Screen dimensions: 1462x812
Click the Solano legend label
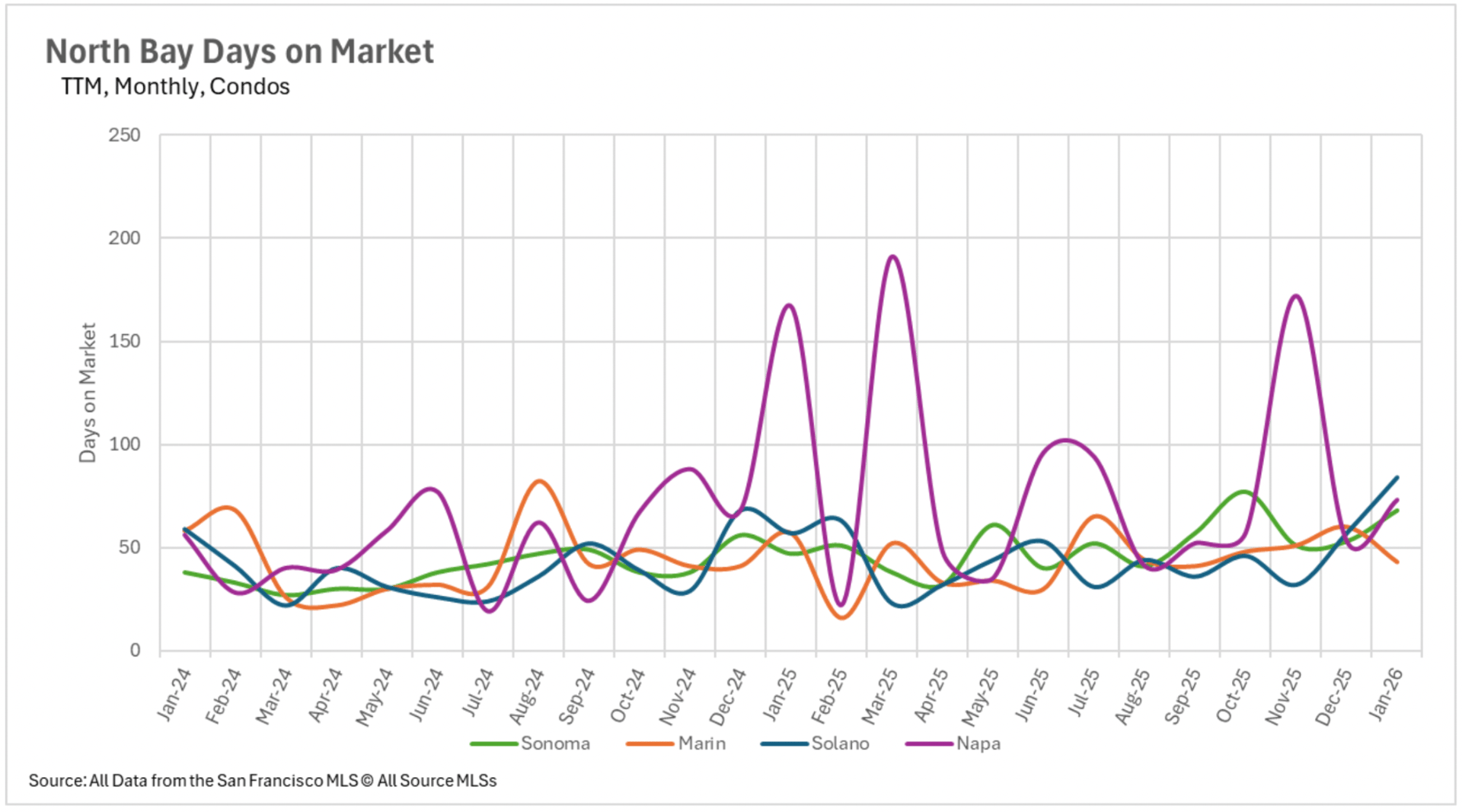[x=840, y=744]
